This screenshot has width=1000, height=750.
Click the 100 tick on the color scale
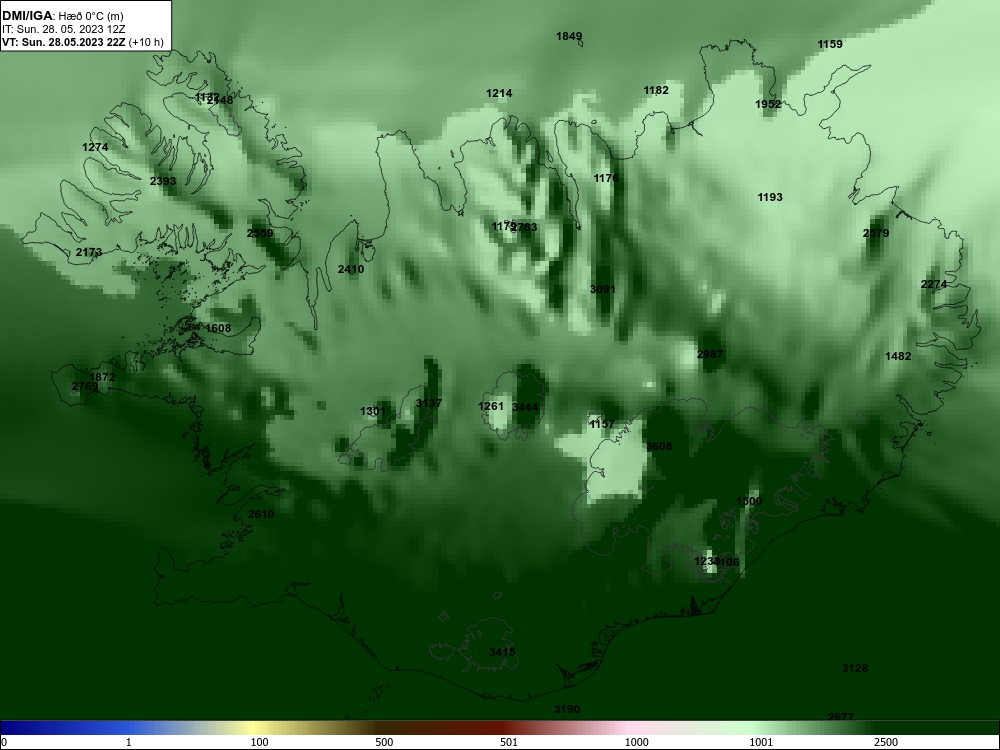point(259,742)
